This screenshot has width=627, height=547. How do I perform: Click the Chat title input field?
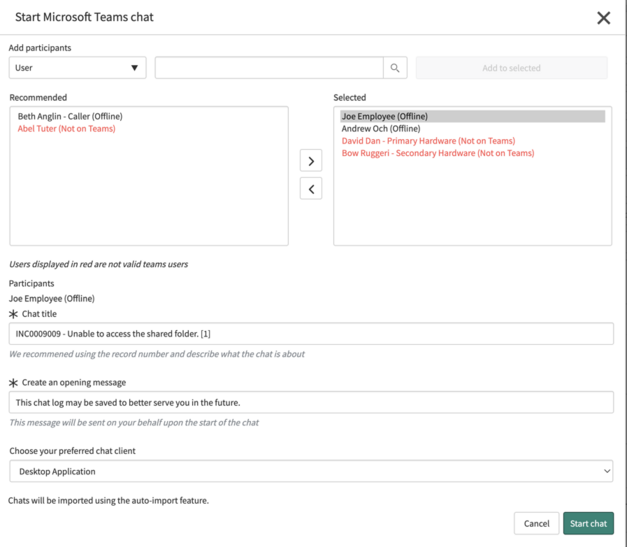[x=311, y=333]
